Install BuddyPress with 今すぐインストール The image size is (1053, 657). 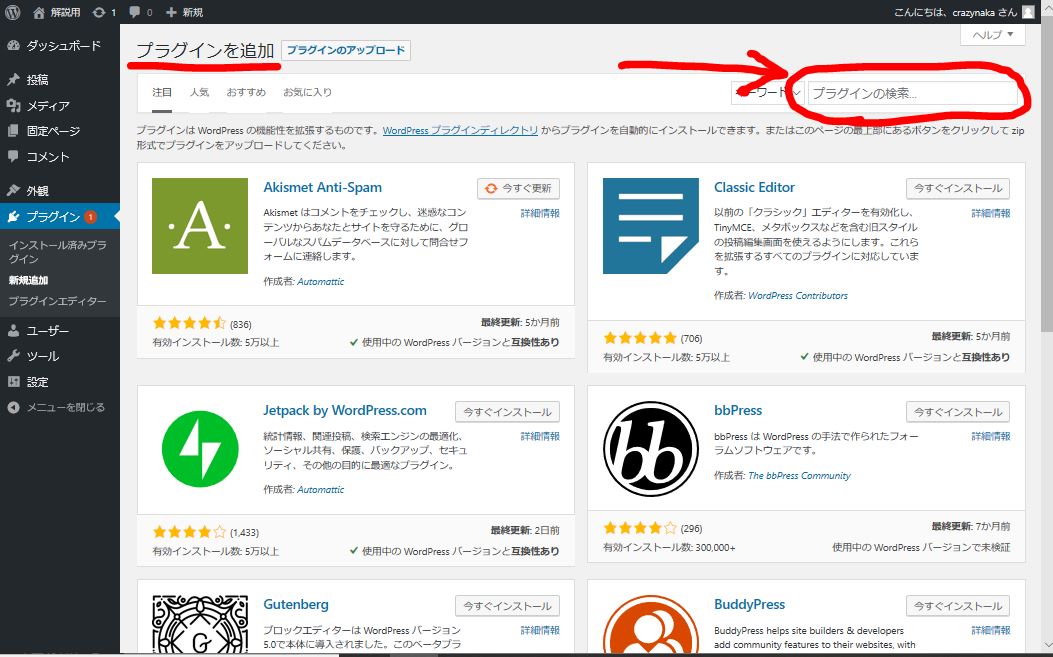point(958,606)
